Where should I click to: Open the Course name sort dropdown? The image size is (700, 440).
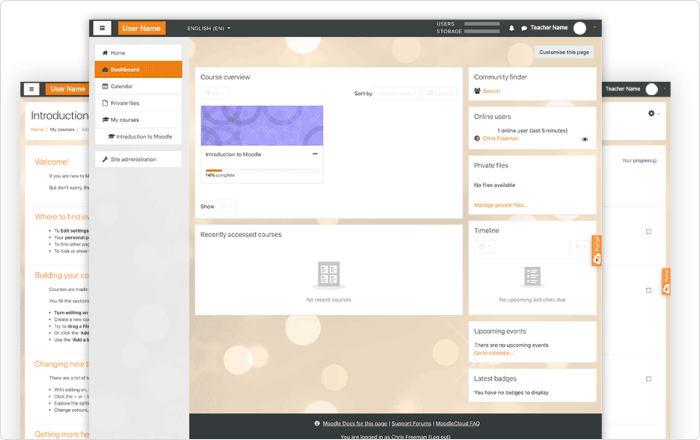tap(397, 93)
